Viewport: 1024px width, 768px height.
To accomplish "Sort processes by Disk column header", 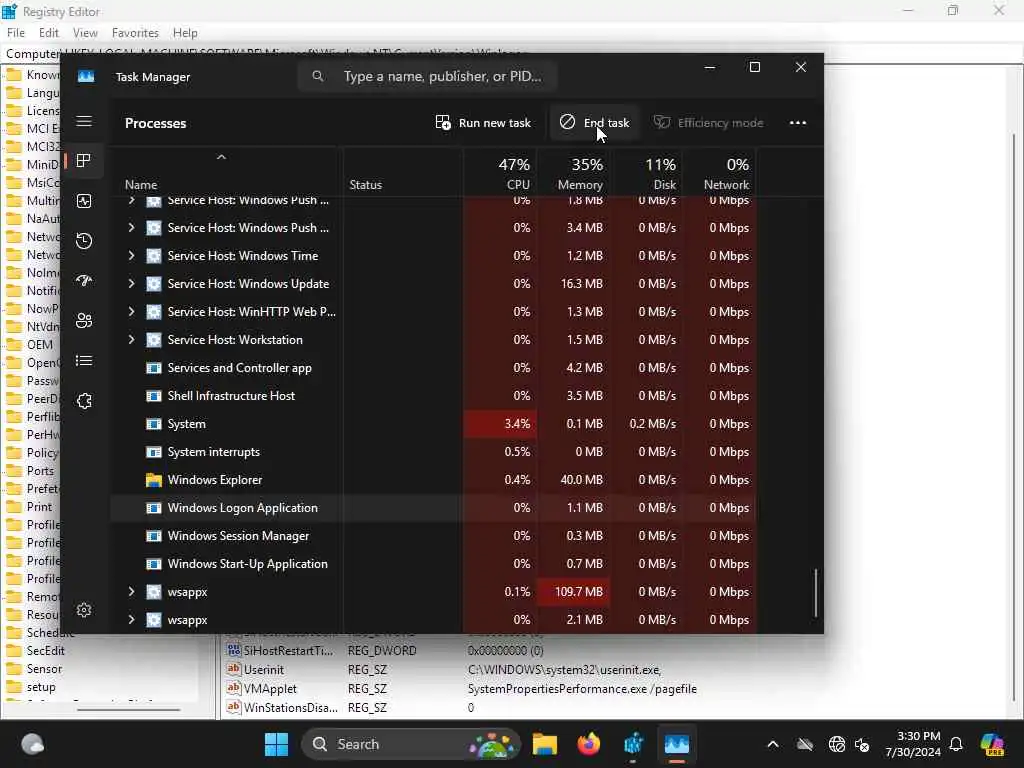I will pos(647,172).
